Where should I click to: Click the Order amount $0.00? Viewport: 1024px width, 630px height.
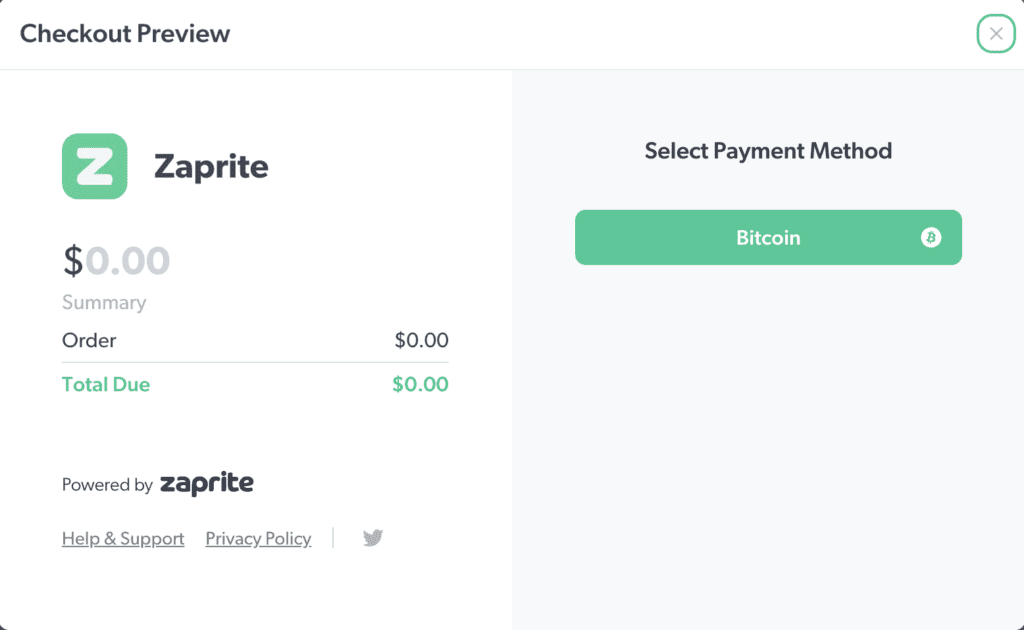(x=421, y=340)
